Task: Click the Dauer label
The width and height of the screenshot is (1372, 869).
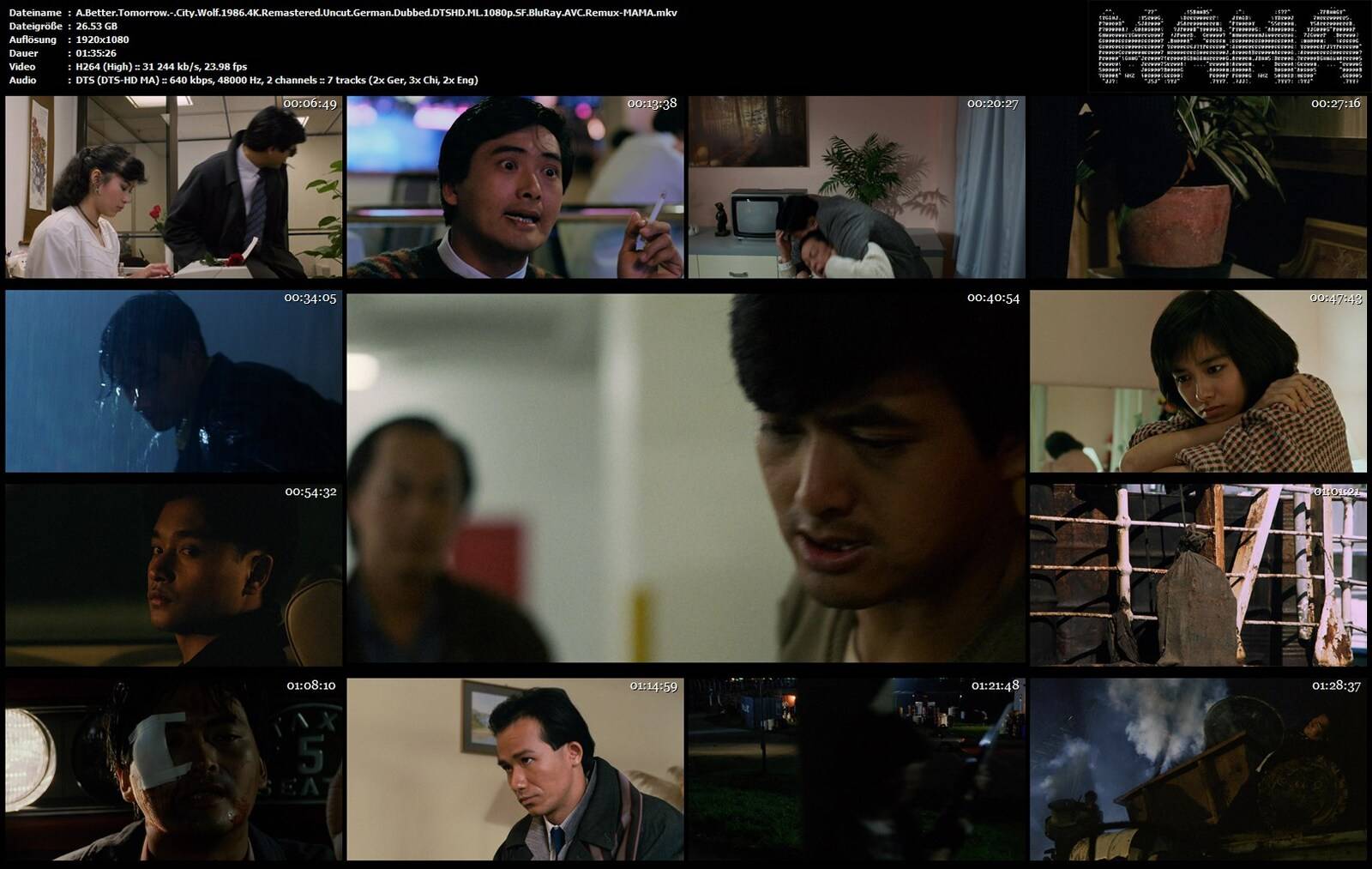Action: 23,53
